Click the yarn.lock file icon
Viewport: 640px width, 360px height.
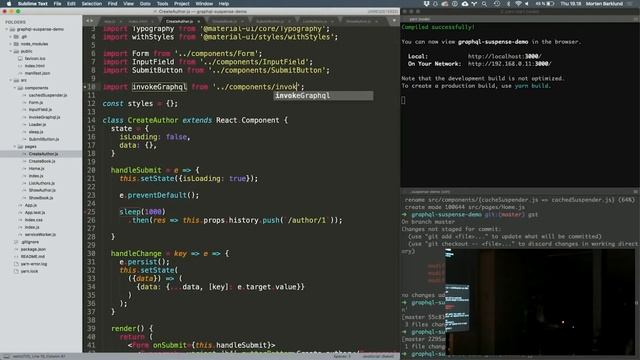pos(16,271)
